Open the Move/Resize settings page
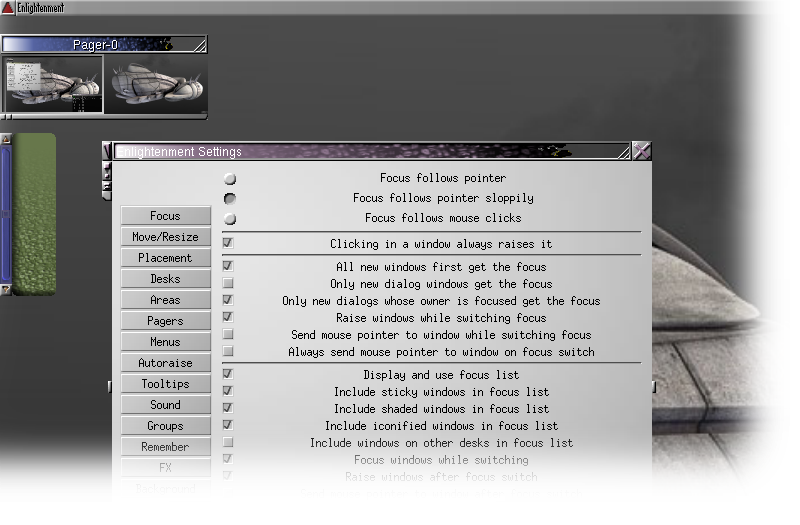This screenshot has width=800, height=525. (x=165, y=237)
